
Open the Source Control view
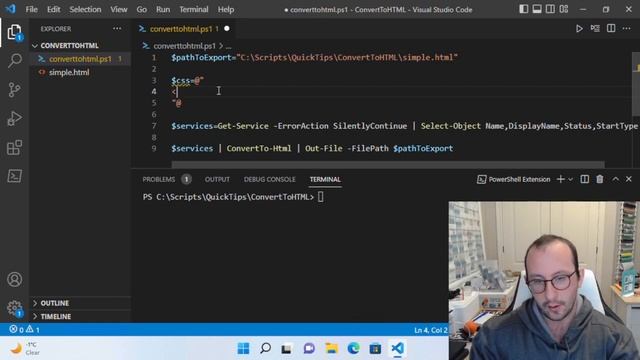coord(14,89)
